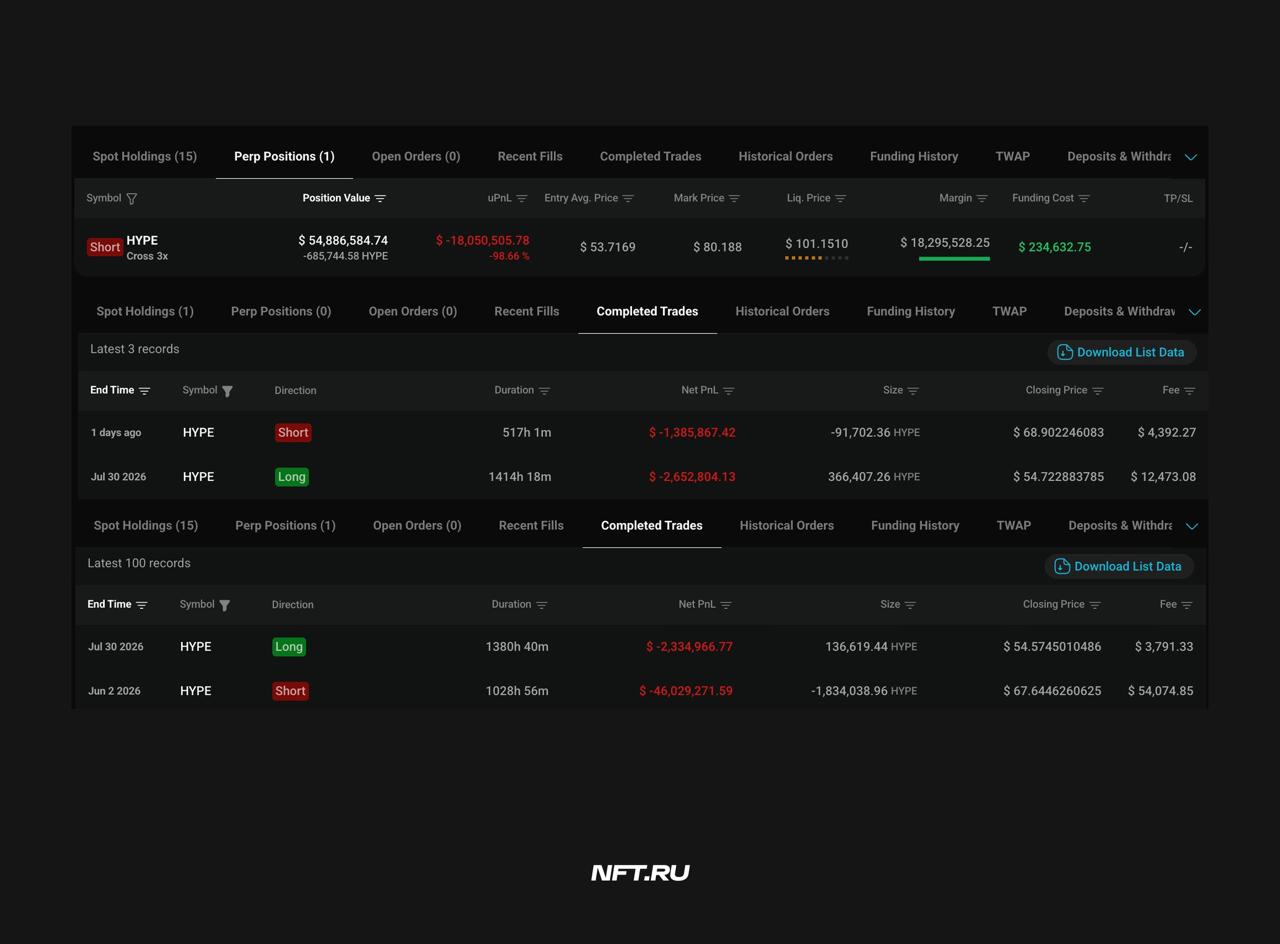1280x944 pixels.
Task: Click position size -685,744.58 HYPE
Action: click(x=345, y=257)
